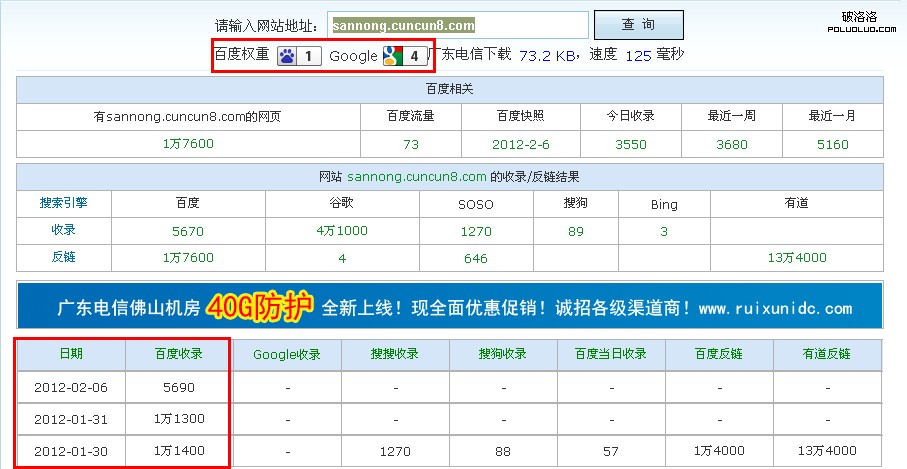Click the Baidu snapshot date 2012-2-6

pyautogui.click(x=520, y=144)
